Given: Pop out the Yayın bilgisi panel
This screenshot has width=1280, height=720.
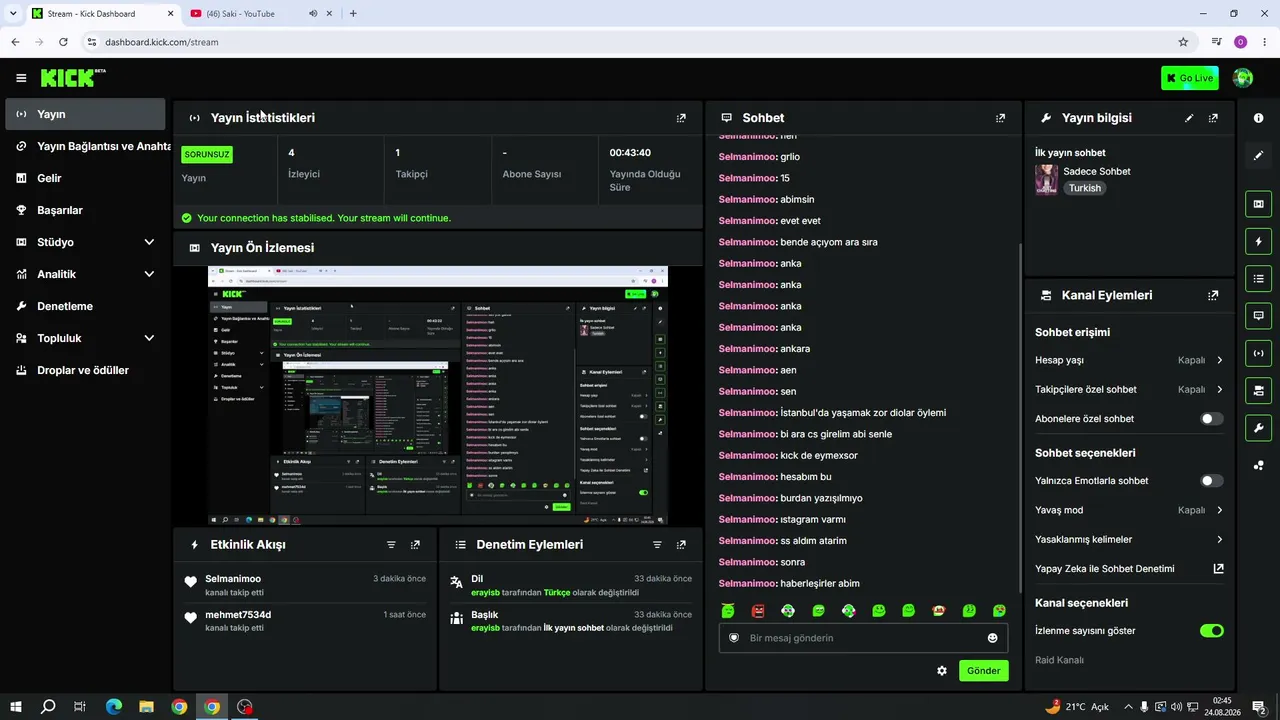Looking at the screenshot, I should 1213,118.
